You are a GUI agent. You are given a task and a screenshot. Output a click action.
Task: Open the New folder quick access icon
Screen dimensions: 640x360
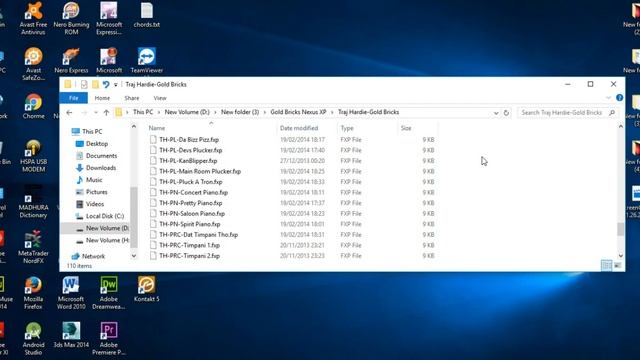point(95,84)
